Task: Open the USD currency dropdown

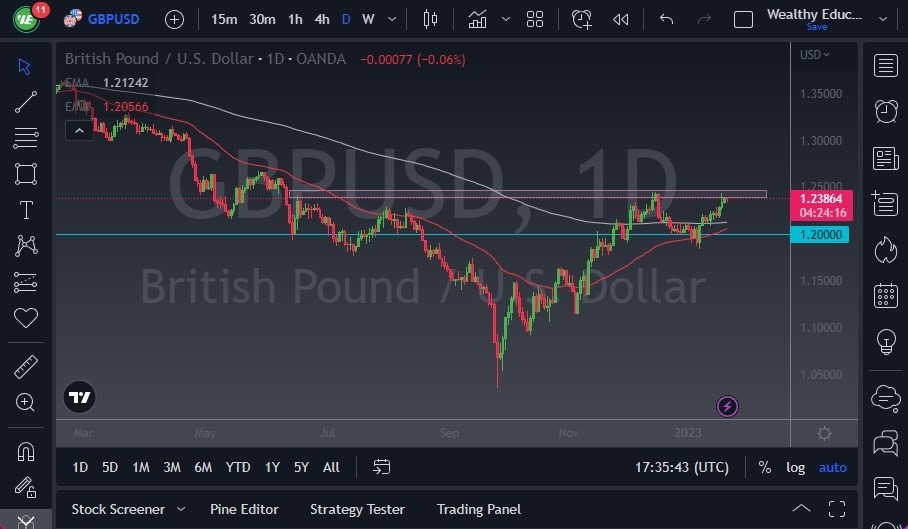Action: pyautogui.click(x=815, y=54)
